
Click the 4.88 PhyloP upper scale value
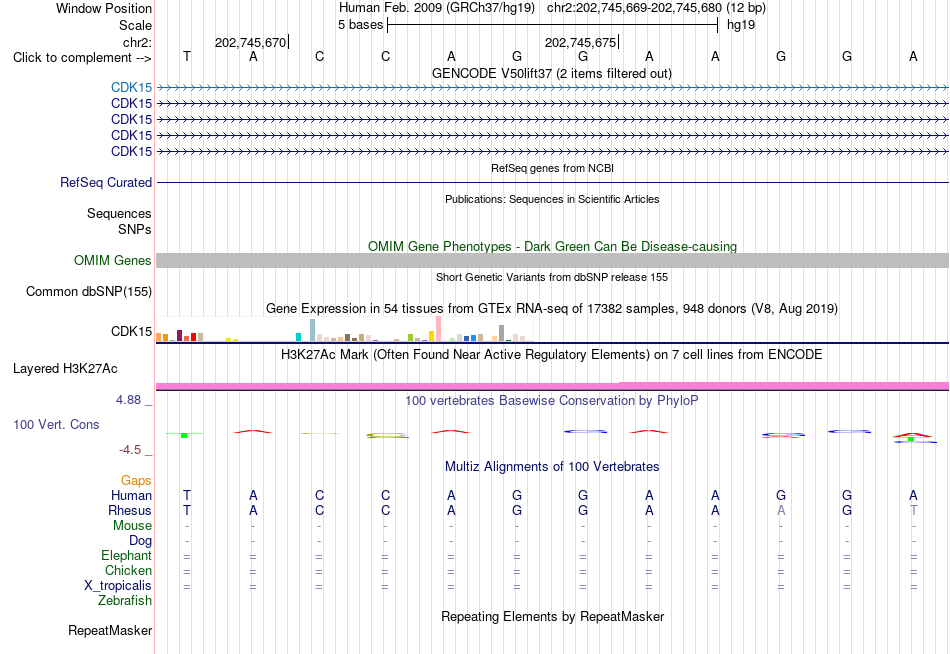point(128,400)
